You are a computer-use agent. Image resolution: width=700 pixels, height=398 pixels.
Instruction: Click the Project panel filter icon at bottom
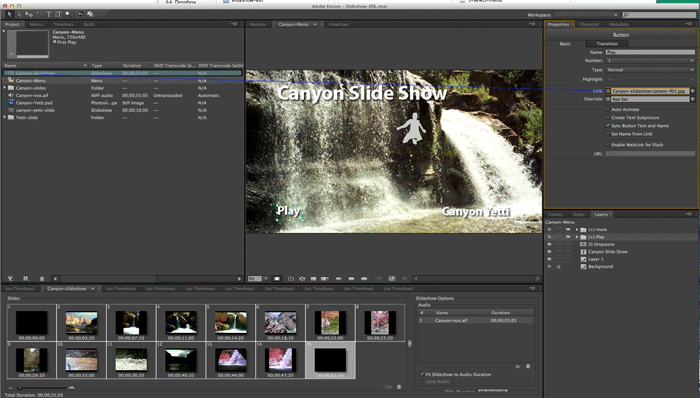[10, 278]
